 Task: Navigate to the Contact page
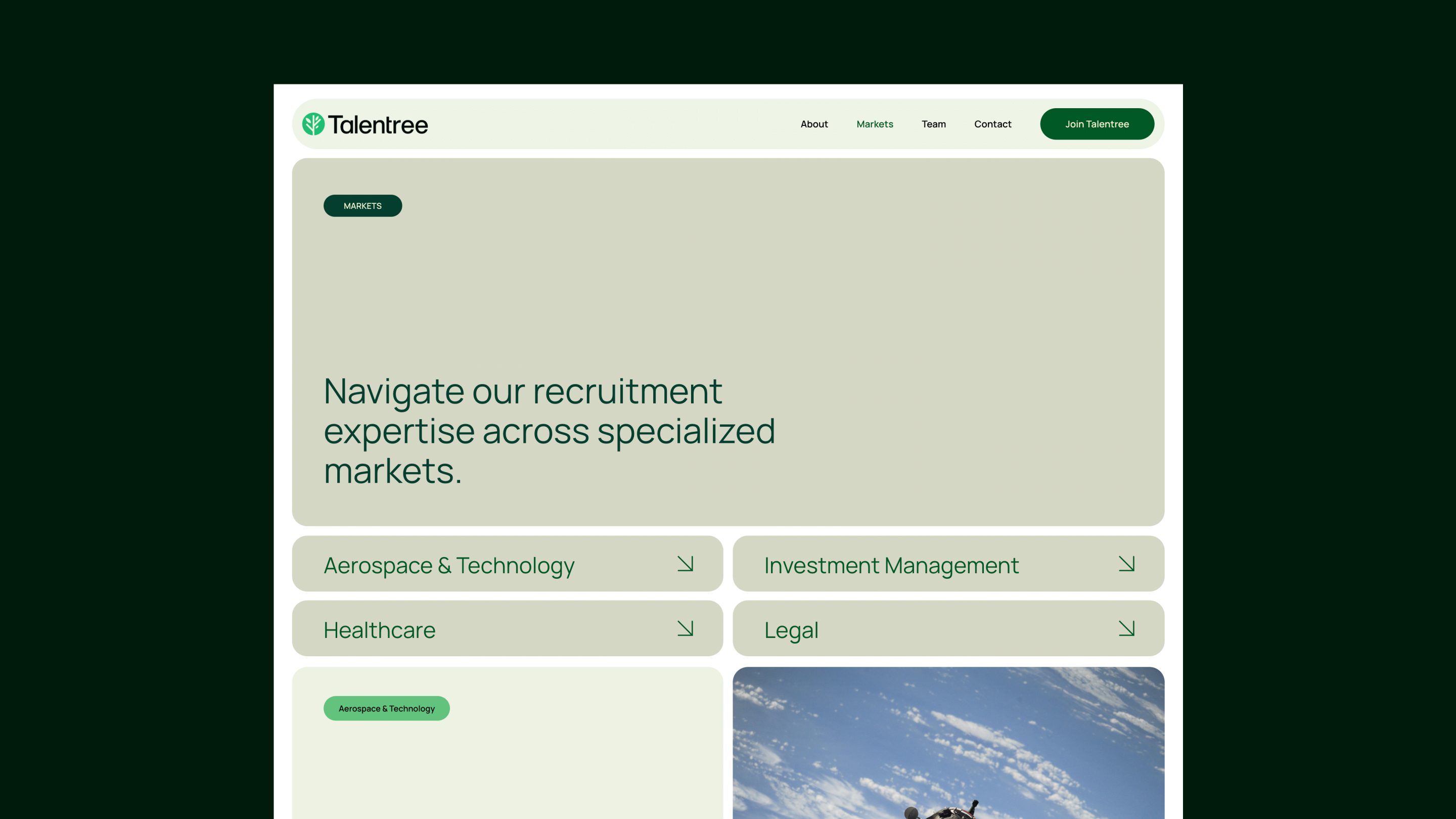pyautogui.click(x=992, y=124)
